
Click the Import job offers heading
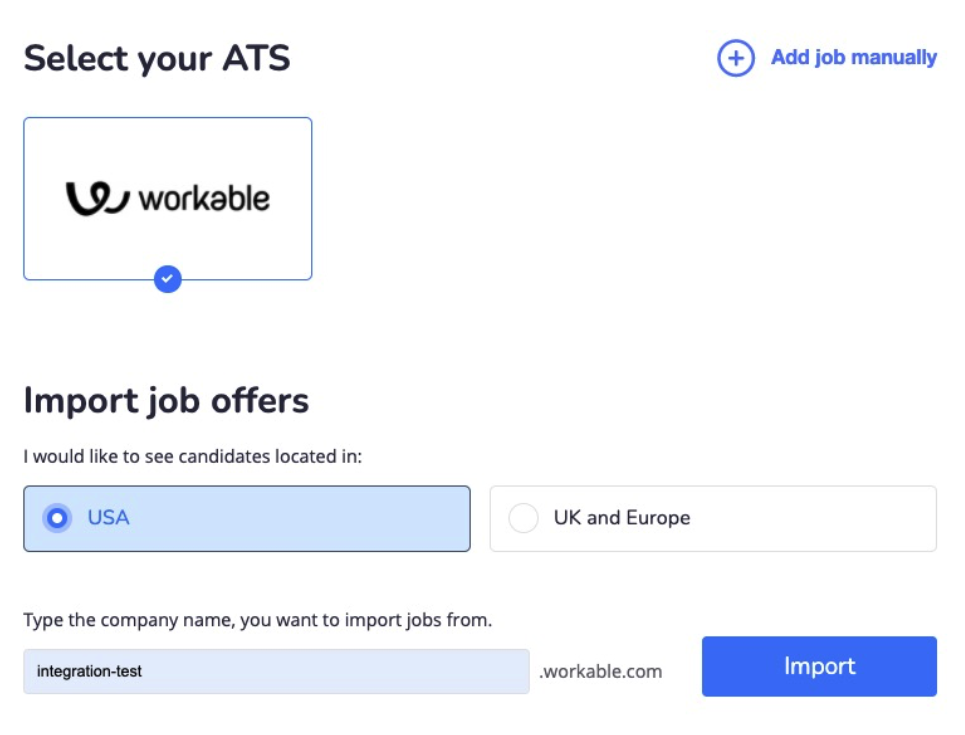[x=166, y=401]
